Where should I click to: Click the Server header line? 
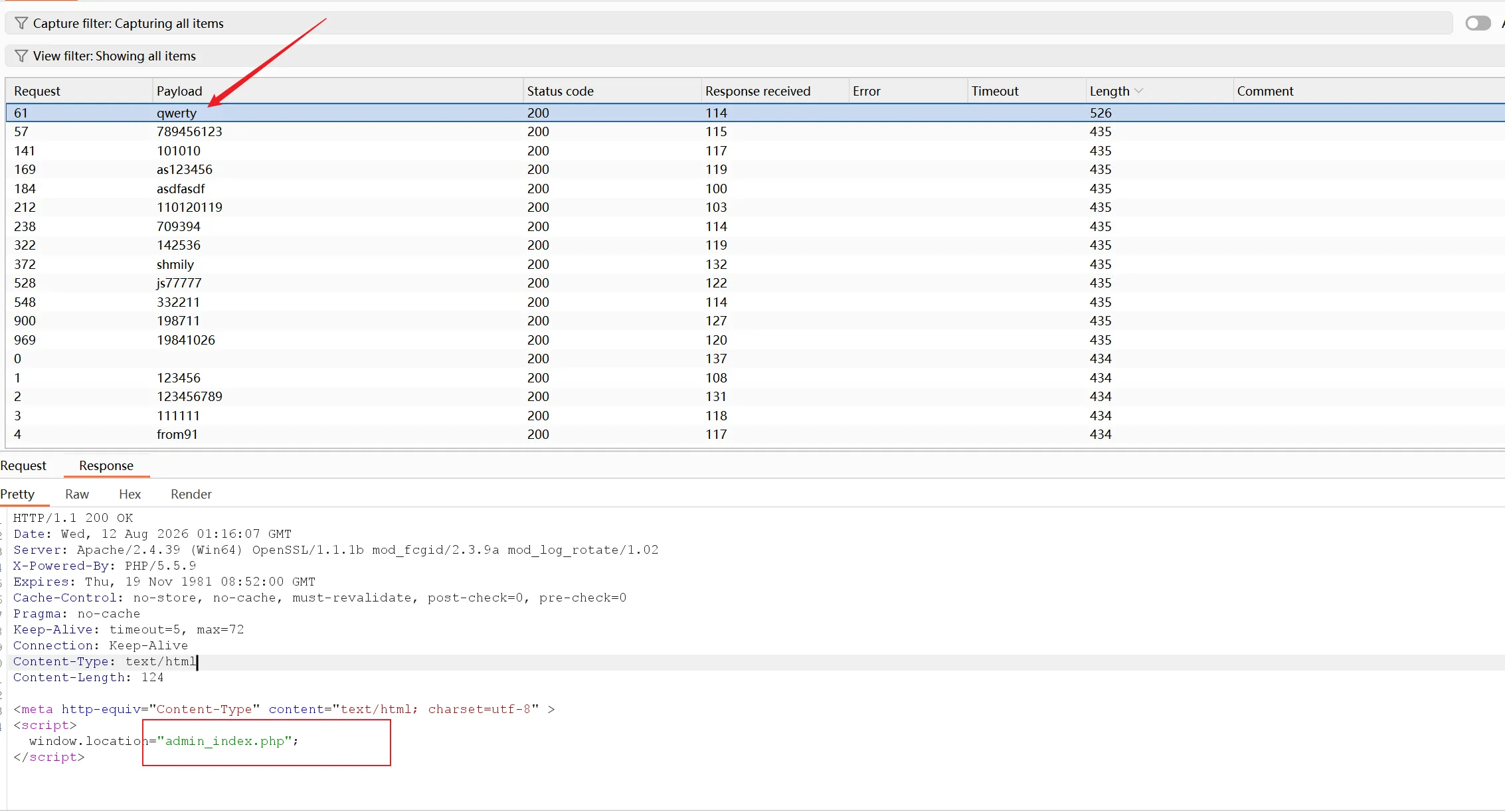click(336, 550)
